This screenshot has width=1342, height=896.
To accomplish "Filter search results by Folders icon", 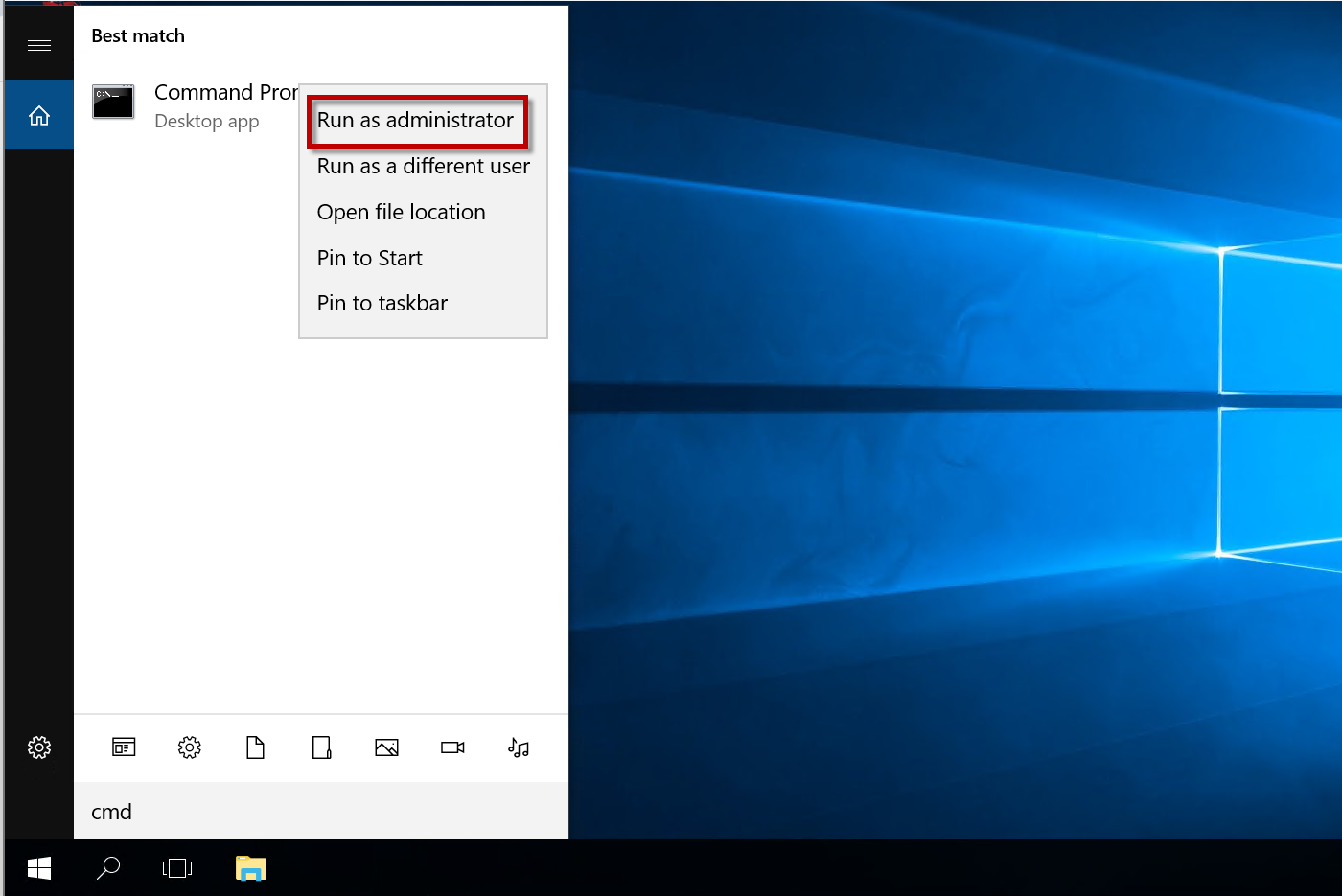I will click(x=321, y=747).
